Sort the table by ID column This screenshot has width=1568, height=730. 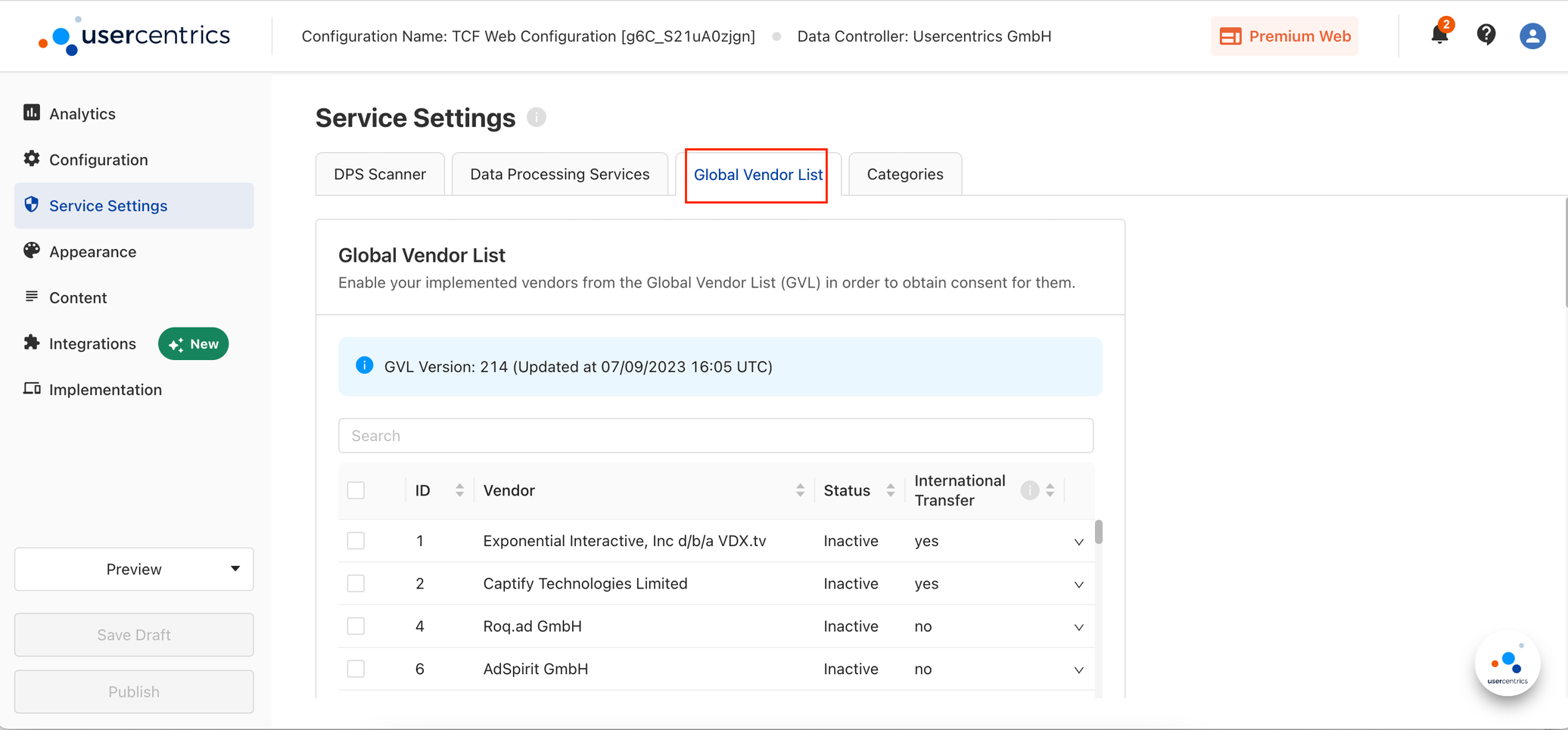click(x=459, y=490)
